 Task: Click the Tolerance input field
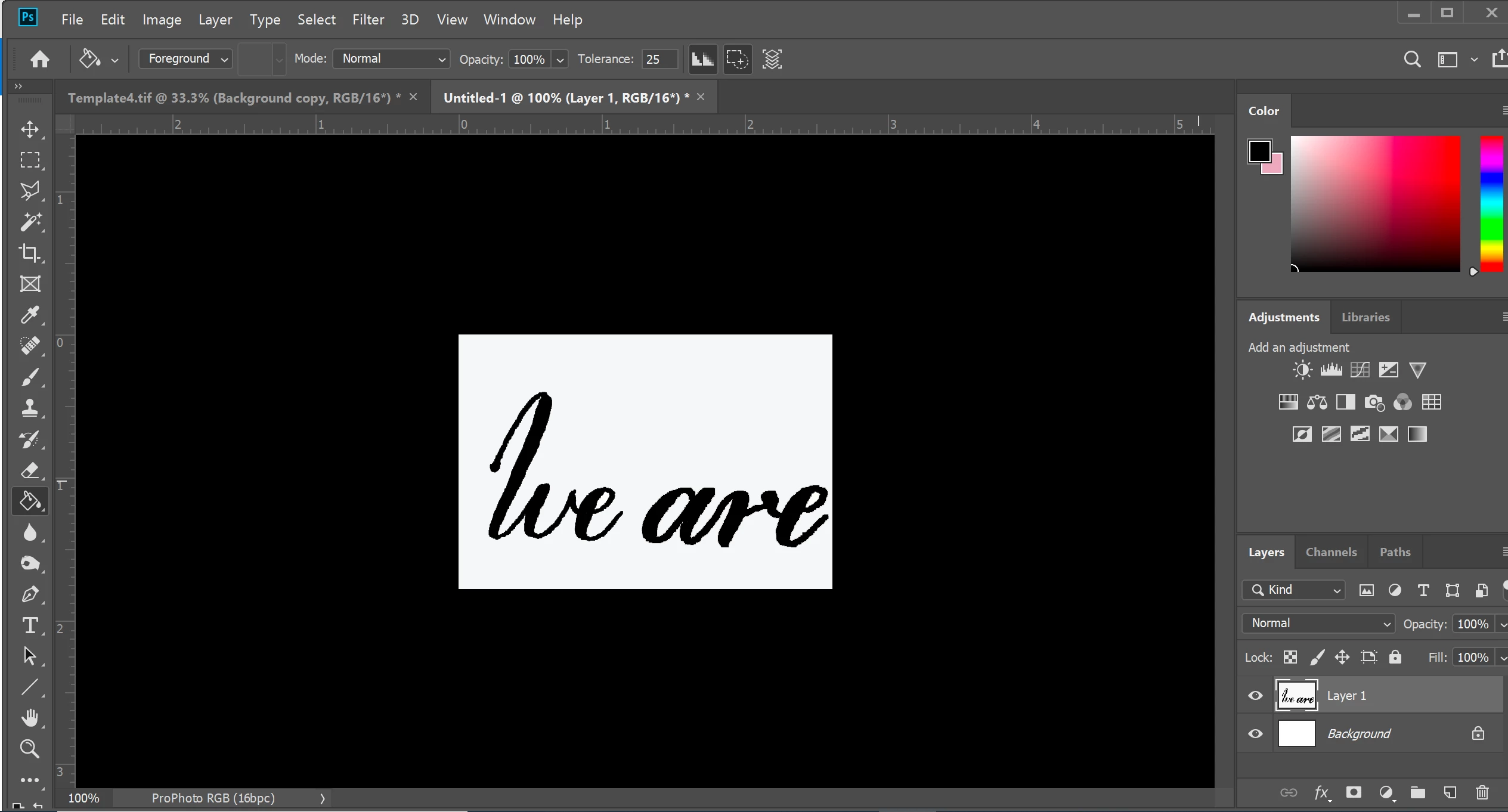coord(659,59)
